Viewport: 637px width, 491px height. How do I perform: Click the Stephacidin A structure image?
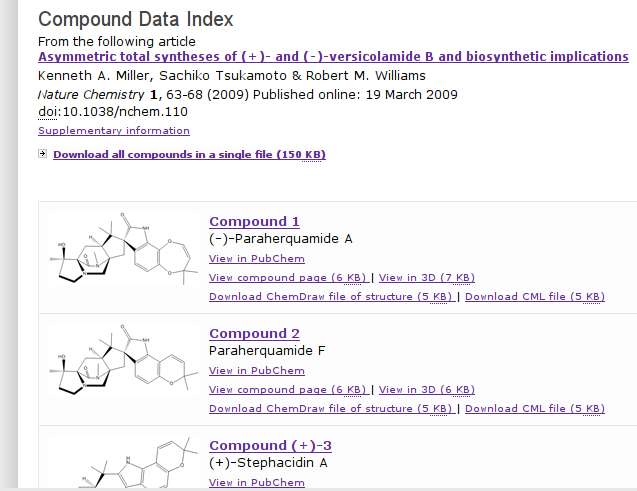coord(121,463)
